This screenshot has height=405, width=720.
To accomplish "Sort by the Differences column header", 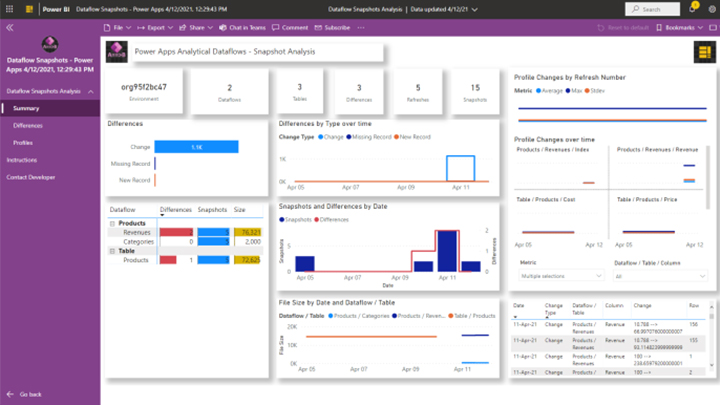I will 175,210.
